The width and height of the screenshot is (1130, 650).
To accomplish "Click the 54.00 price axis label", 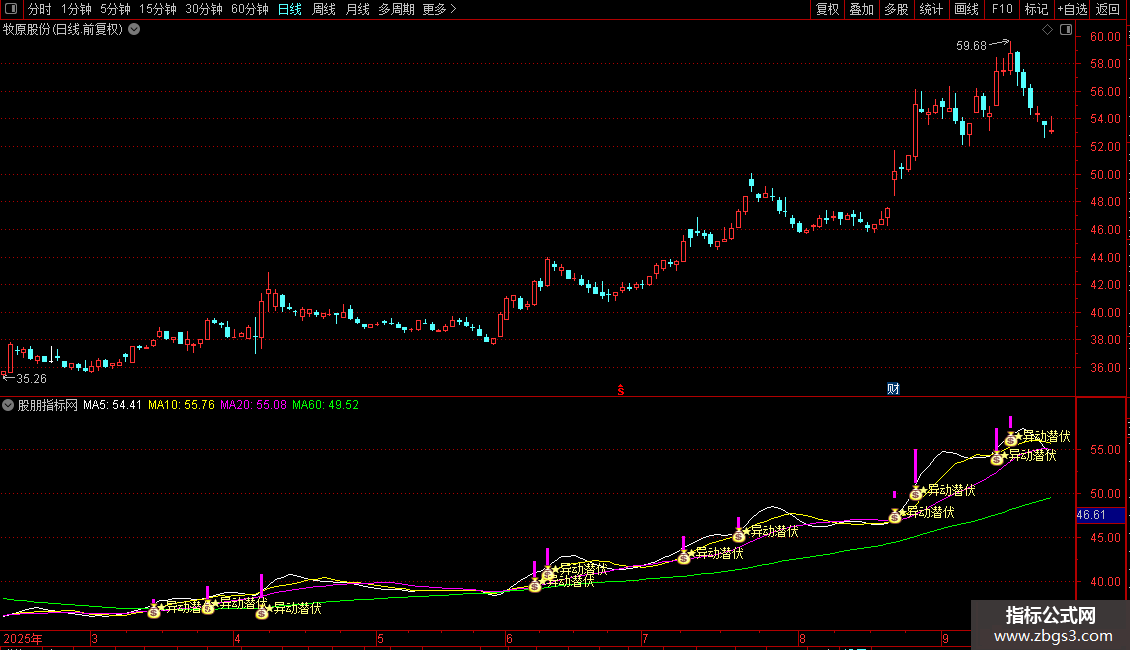I will tap(1105, 119).
